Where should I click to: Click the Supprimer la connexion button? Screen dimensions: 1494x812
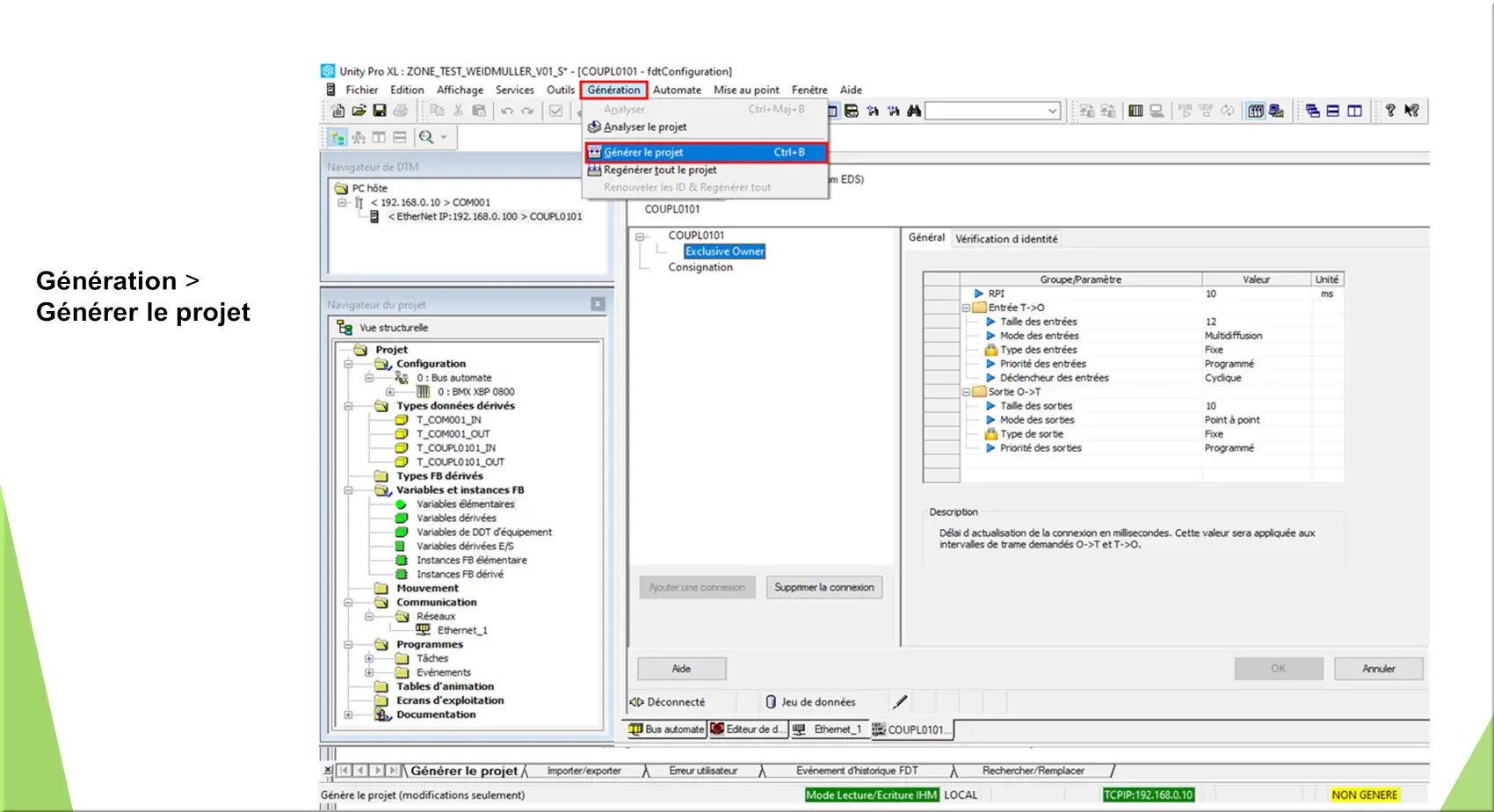pyautogui.click(x=824, y=587)
